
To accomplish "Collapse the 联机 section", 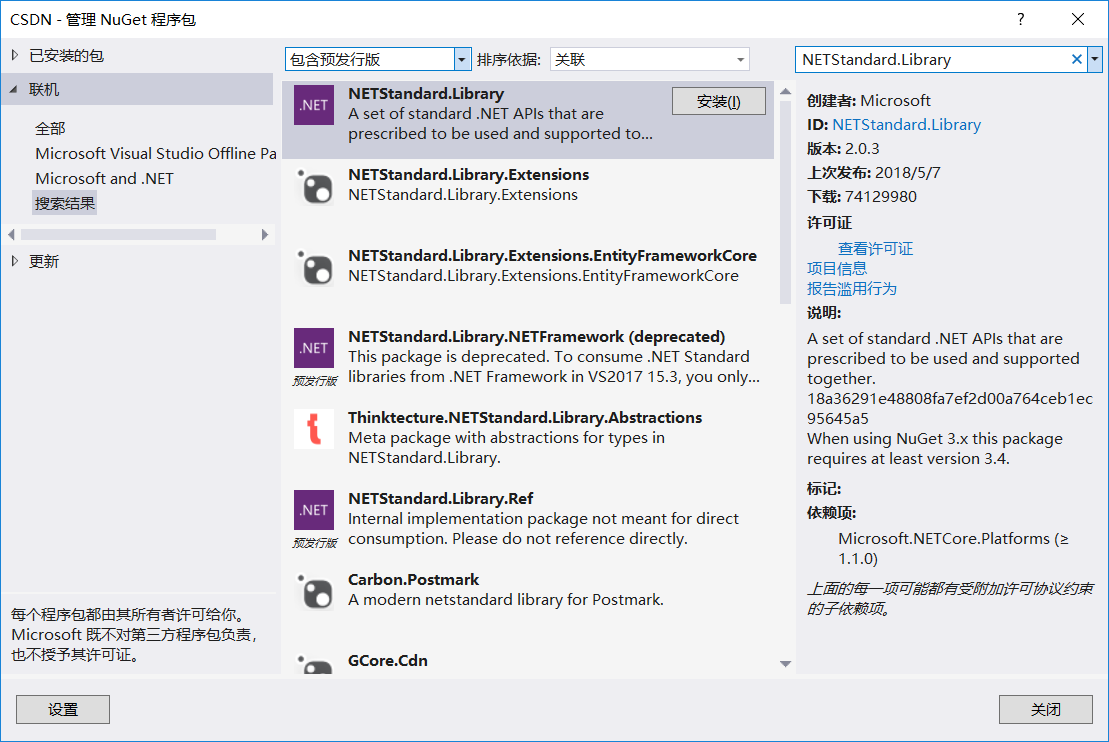I will pos(14,89).
